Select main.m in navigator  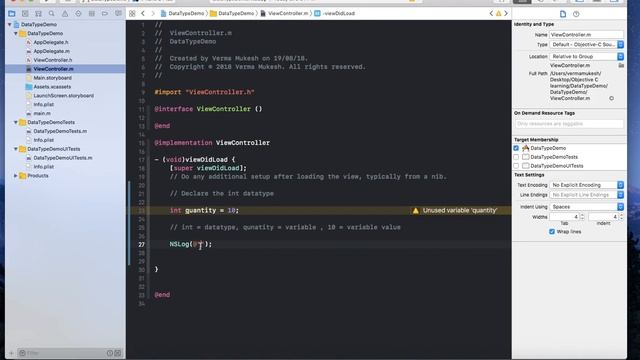42,113
